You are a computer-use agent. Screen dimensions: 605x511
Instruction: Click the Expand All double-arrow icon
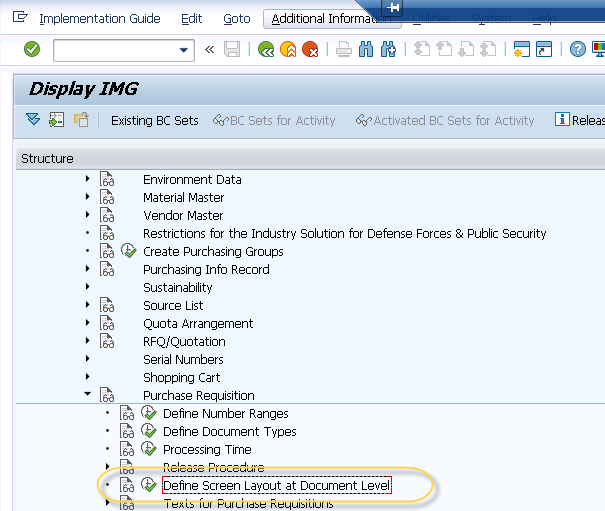[33, 120]
